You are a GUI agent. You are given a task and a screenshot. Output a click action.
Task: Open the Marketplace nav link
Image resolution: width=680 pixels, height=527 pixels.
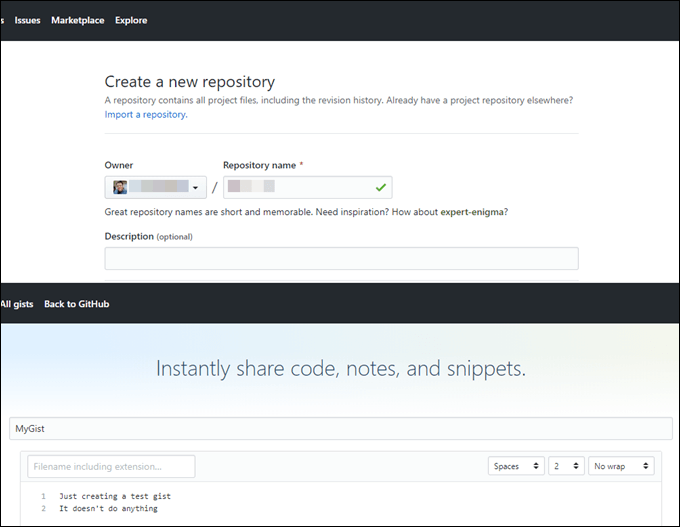point(78,20)
